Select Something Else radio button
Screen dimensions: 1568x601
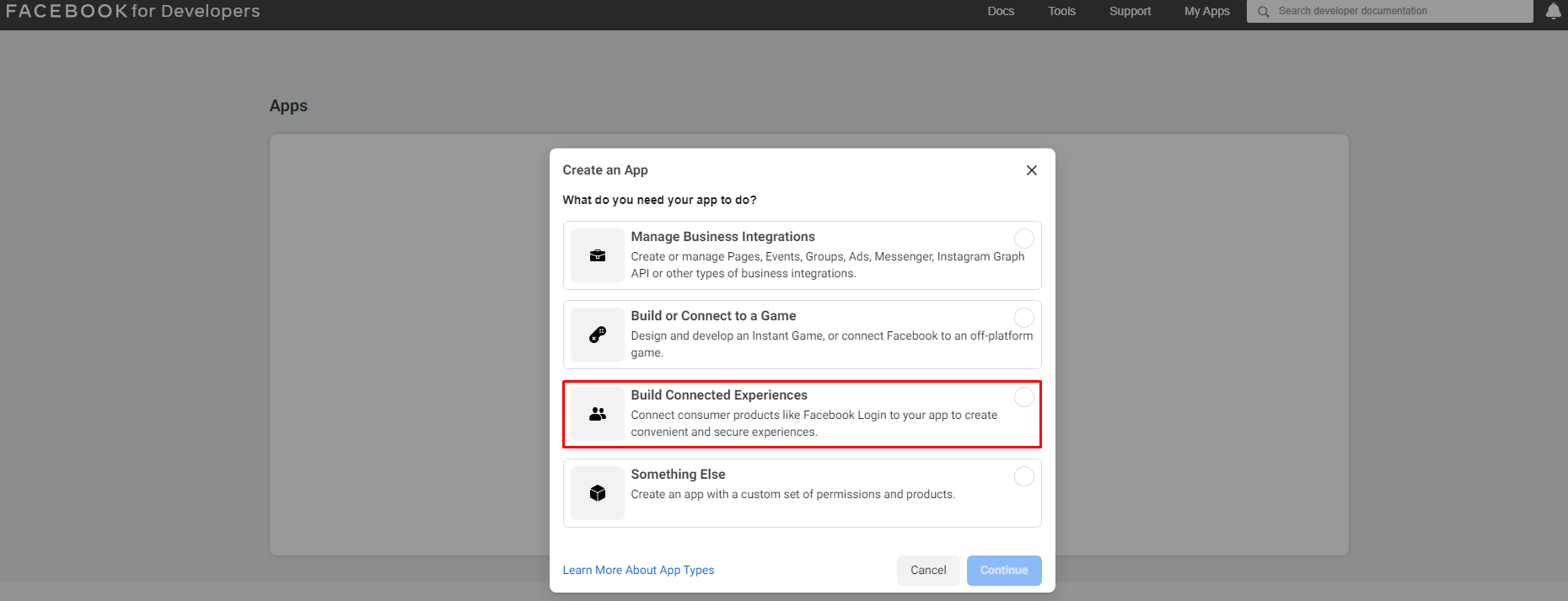tap(1023, 476)
